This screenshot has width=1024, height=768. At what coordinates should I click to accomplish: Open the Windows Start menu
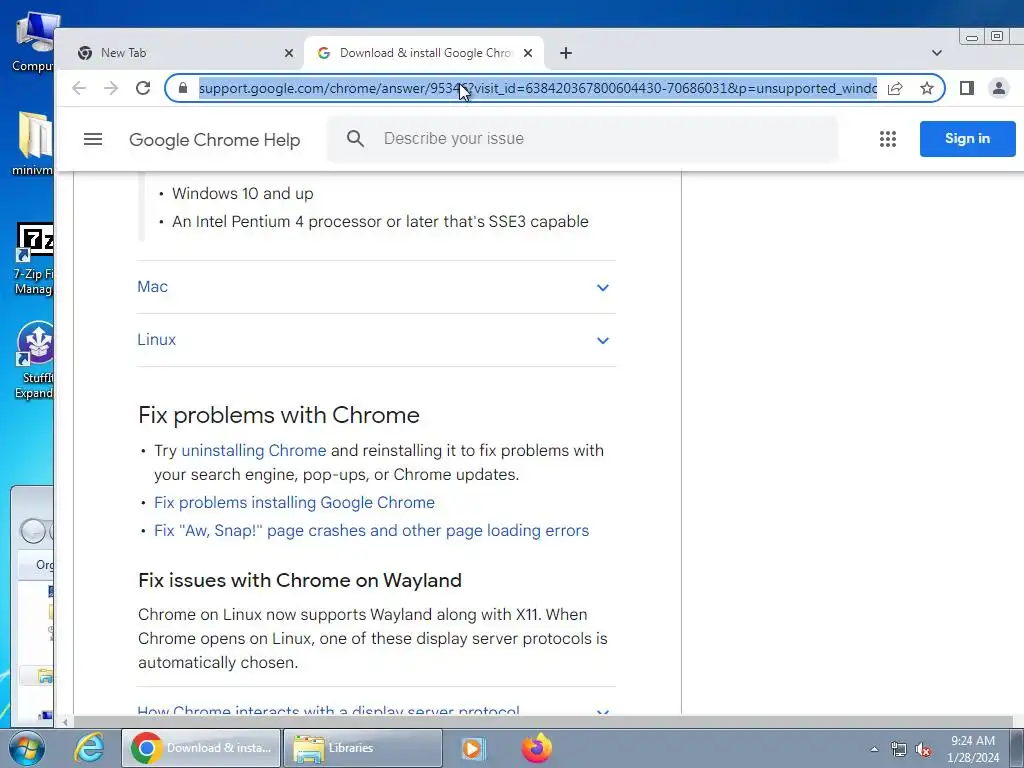pyautogui.click(x=26, y=748)
